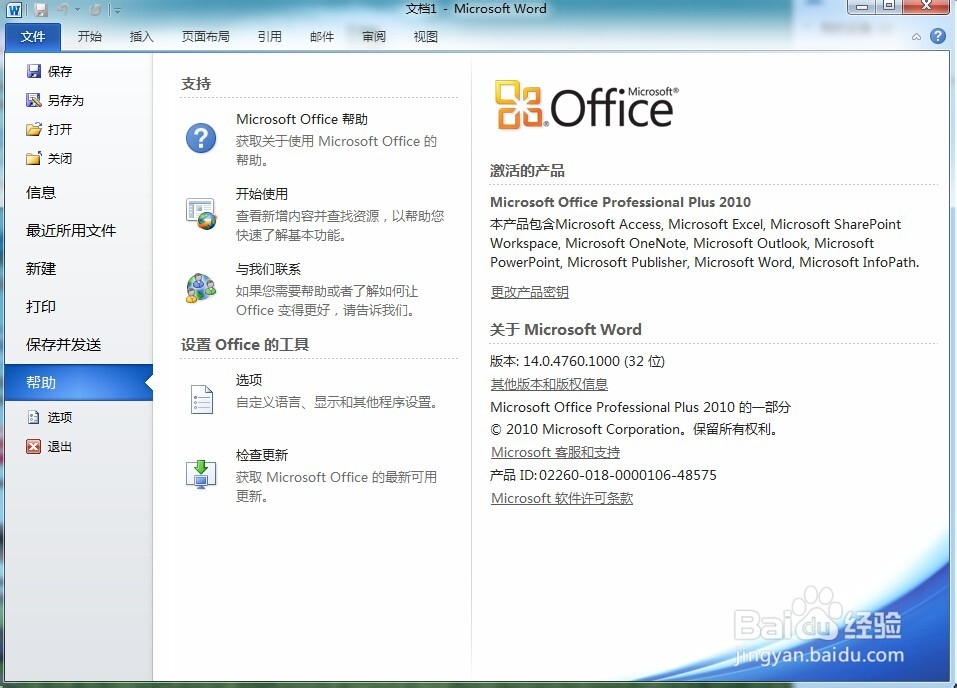
Task: Click the Microsoft Office 帮助 question icon
Action: 201,138
